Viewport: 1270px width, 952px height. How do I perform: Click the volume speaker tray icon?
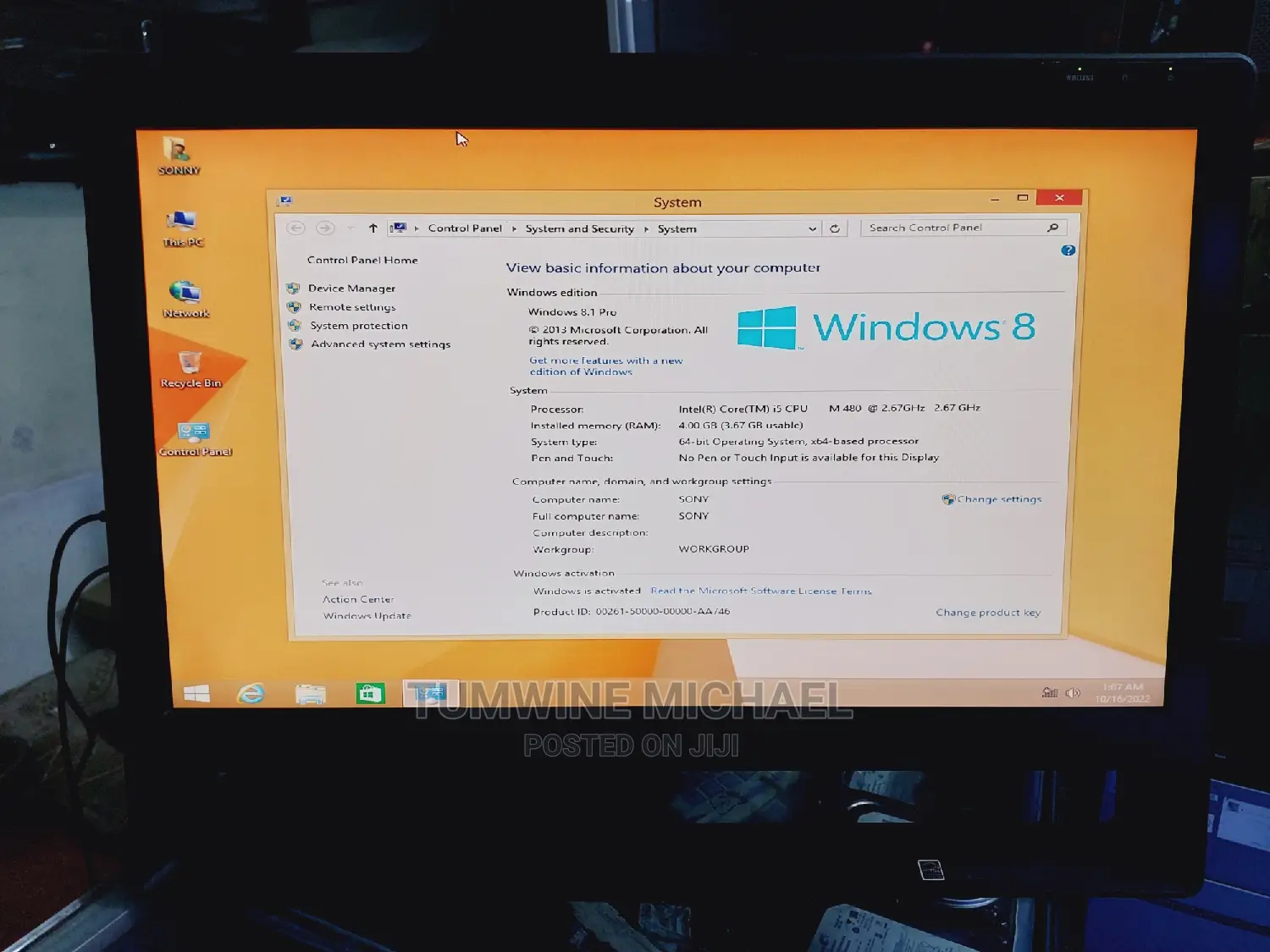point(1073,692)
